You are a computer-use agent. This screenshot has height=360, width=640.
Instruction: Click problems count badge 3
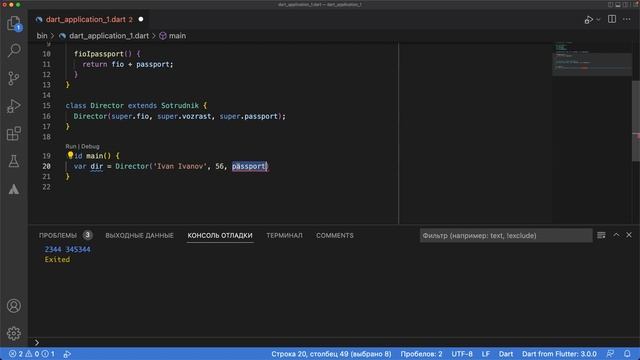87,235
